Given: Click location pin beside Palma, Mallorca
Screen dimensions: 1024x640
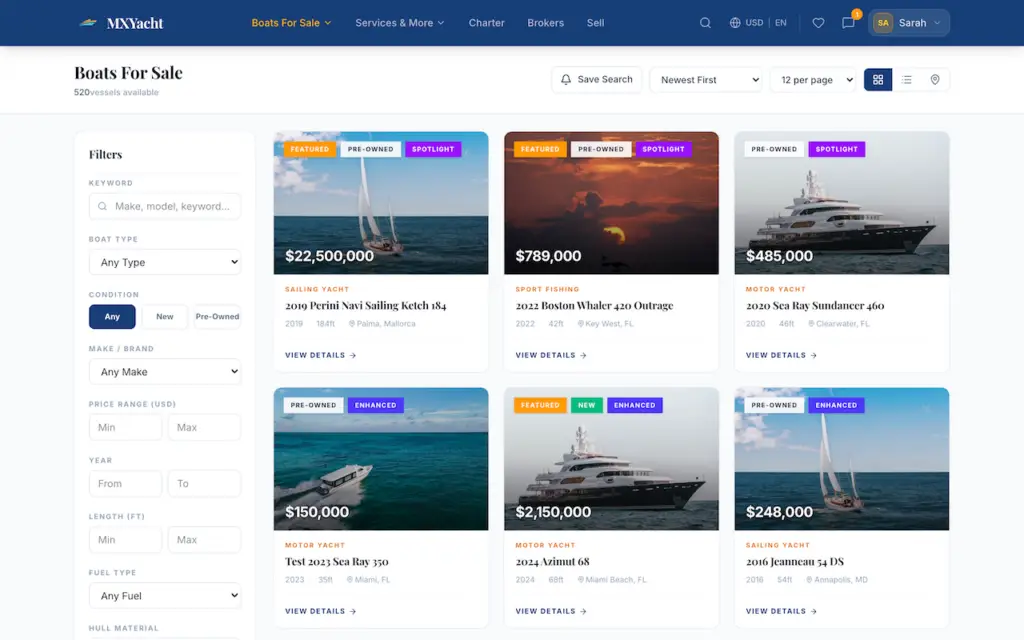Looking at the screenshot, I should coord(352,324).
